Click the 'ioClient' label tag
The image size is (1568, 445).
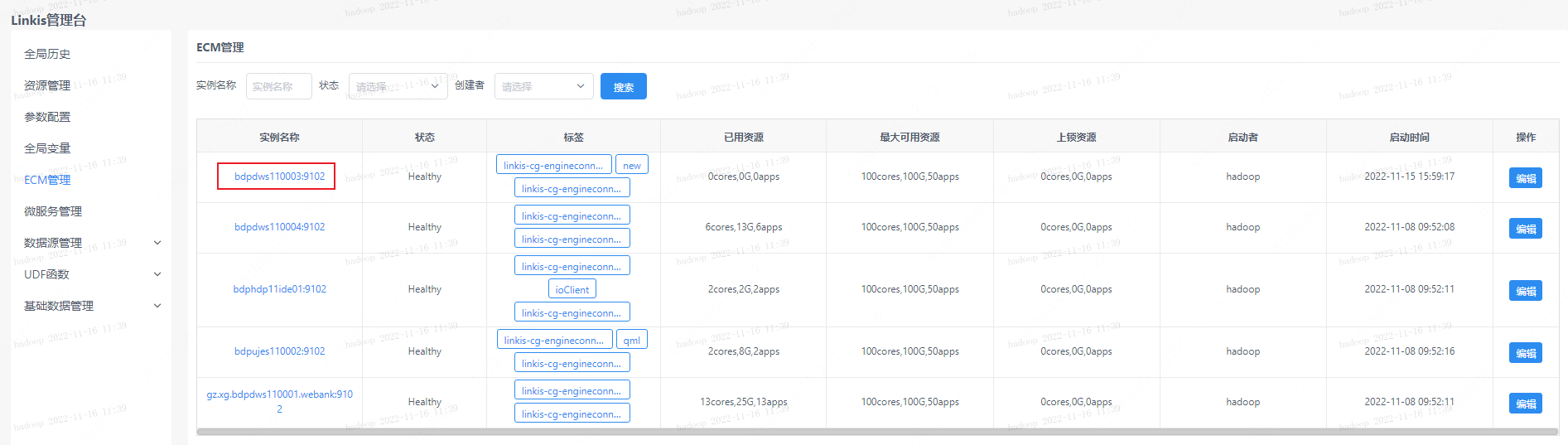pyautogui.click(x=572, y=290)
